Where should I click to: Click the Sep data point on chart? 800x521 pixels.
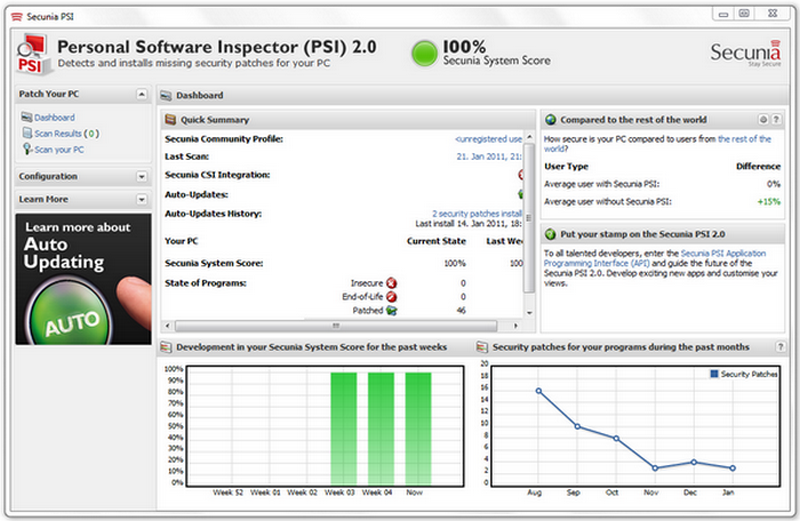[578, 427]
